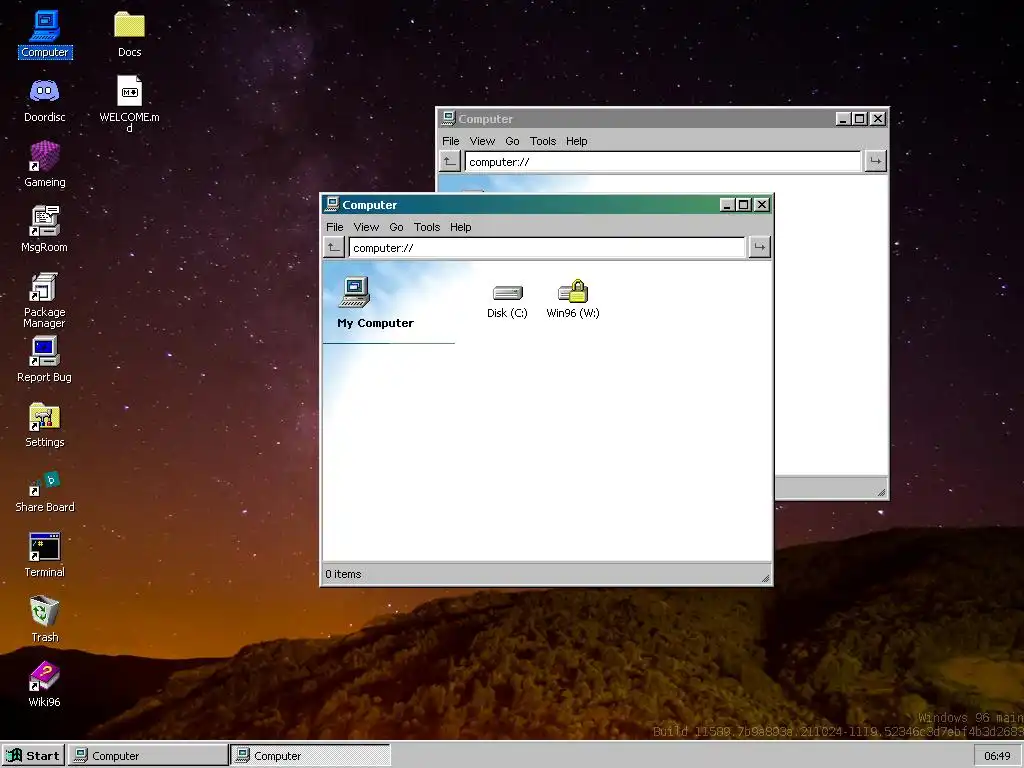Select the Disk (C:) drive icon
Screen dimensions: 1024x768
[507, 300]
